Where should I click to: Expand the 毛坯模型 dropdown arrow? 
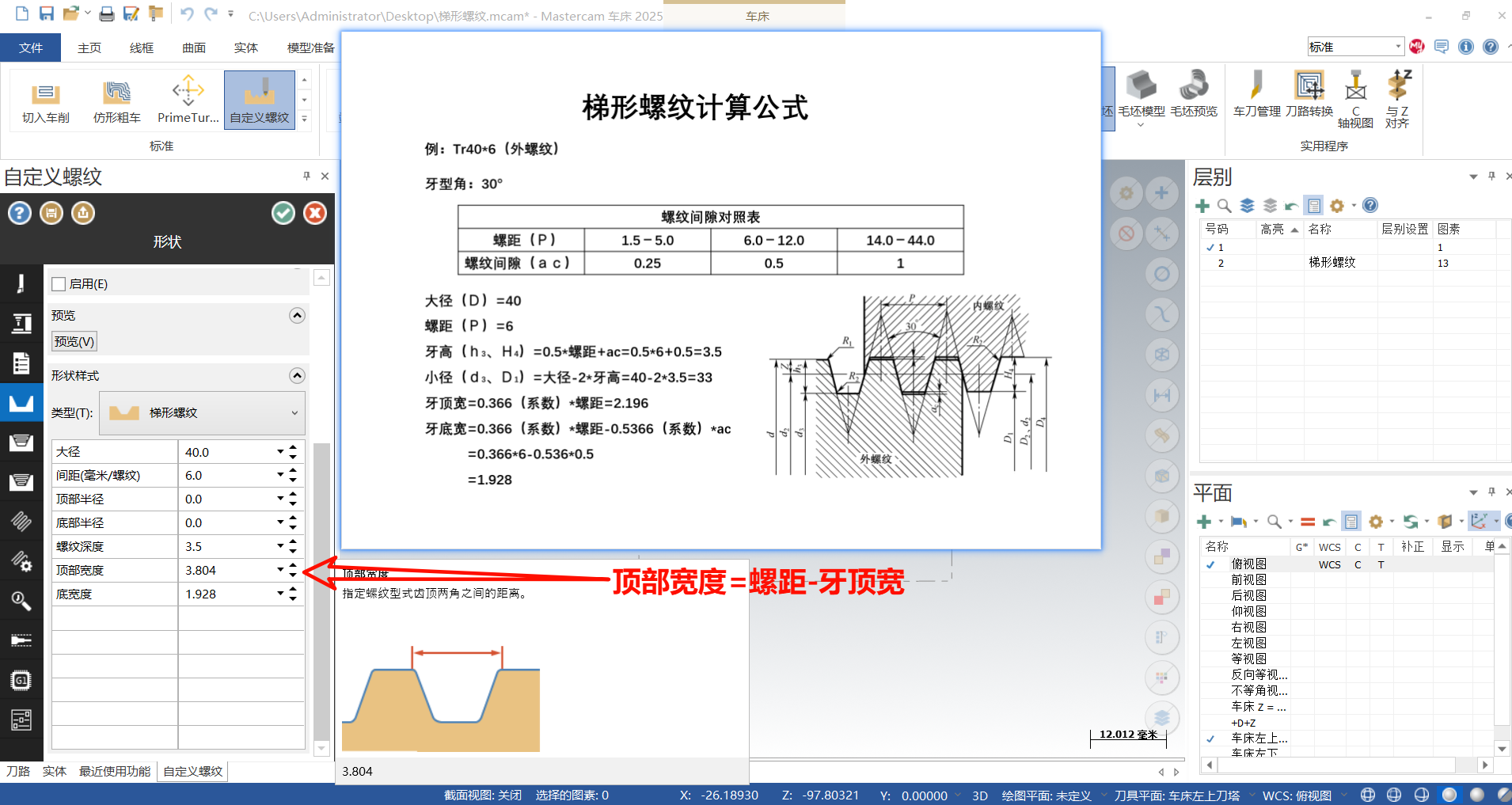coord(1141,125)
